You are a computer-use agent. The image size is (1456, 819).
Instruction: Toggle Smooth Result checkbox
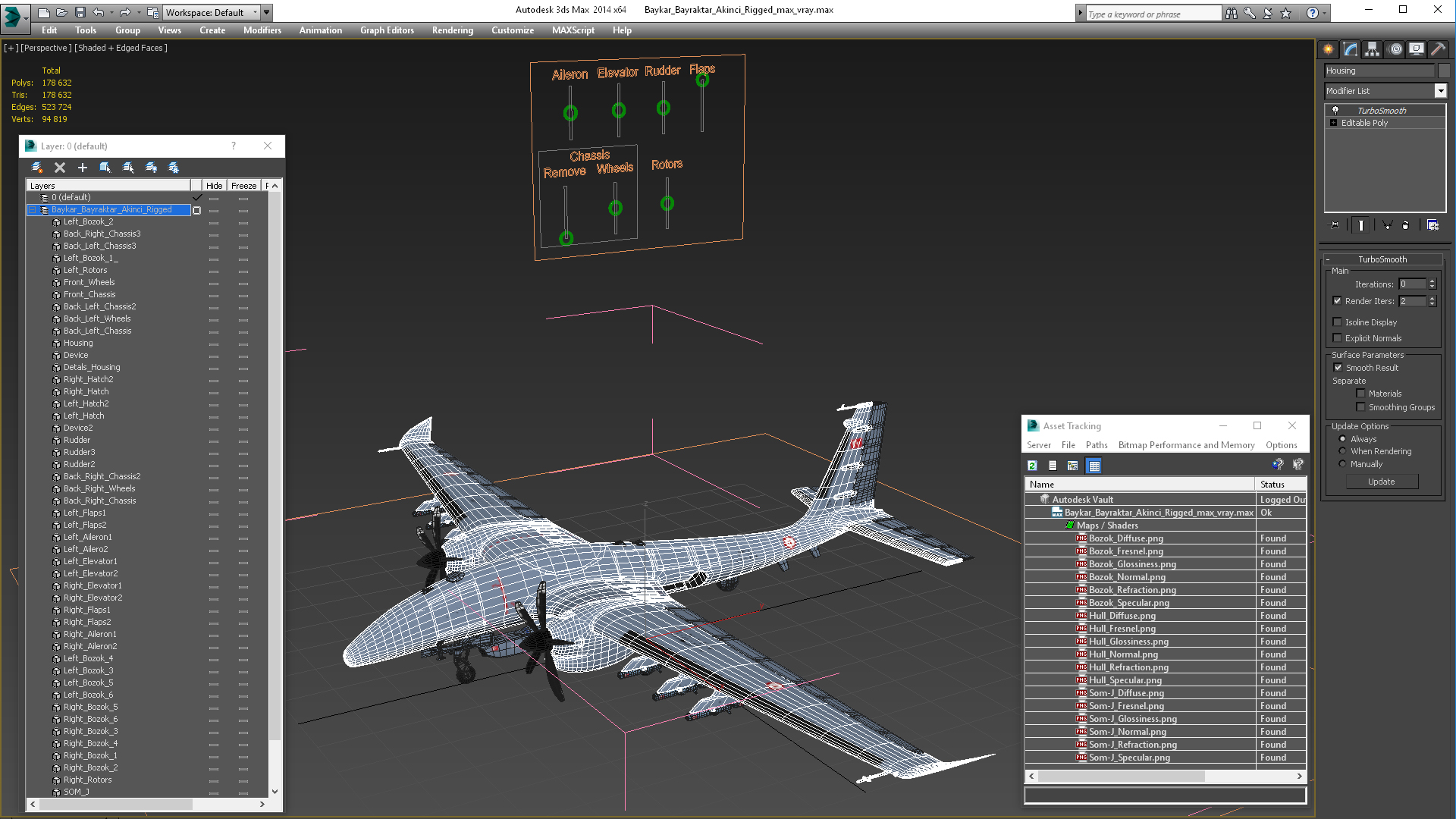[x=1338, y=368]
